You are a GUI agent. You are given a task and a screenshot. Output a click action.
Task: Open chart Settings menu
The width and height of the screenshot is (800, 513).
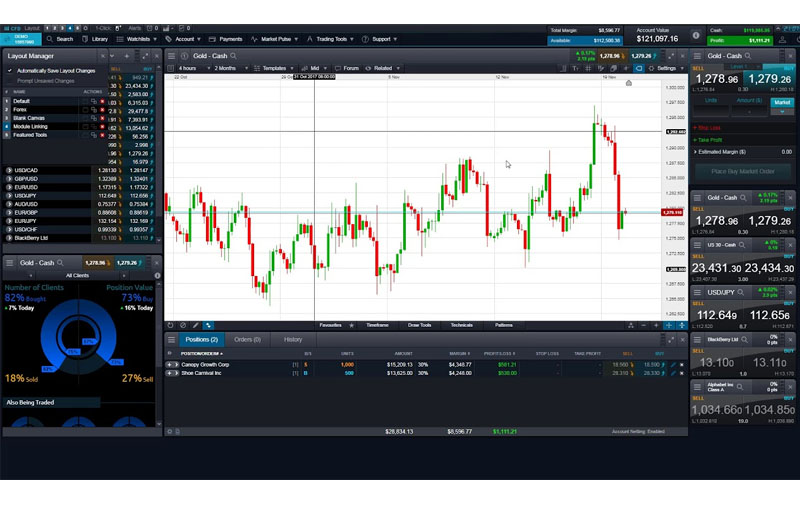tap(666, 68)
